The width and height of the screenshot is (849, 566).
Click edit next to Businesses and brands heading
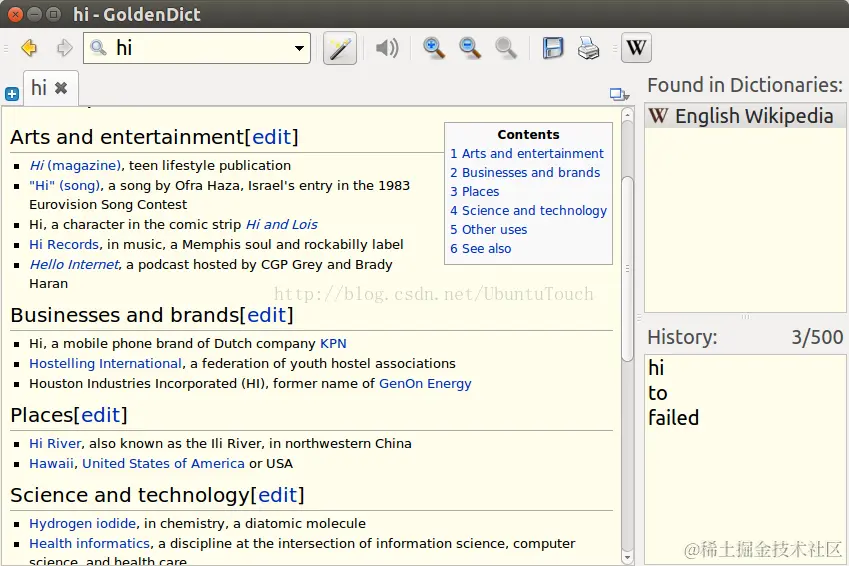tap(267, 315)
